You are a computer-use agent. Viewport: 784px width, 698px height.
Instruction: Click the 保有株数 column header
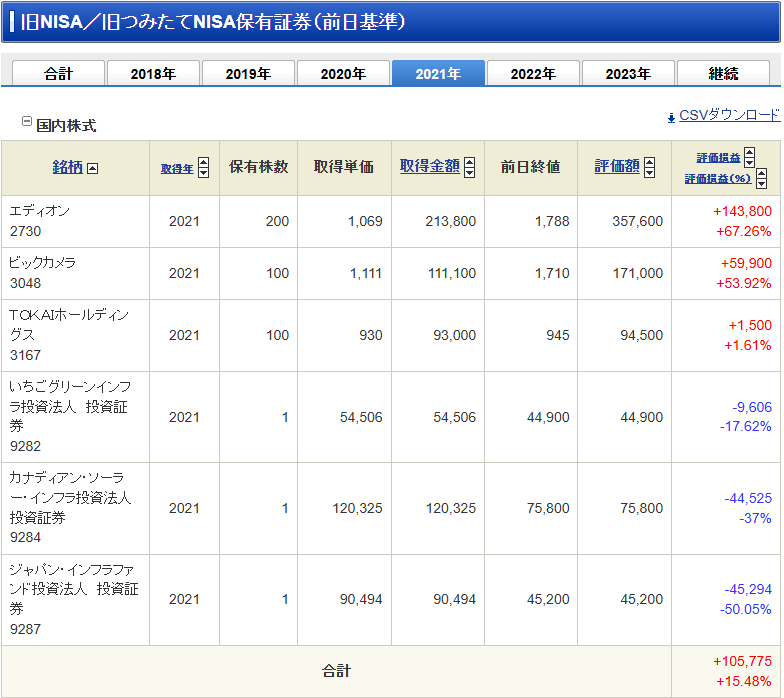[x=258, y=166]
